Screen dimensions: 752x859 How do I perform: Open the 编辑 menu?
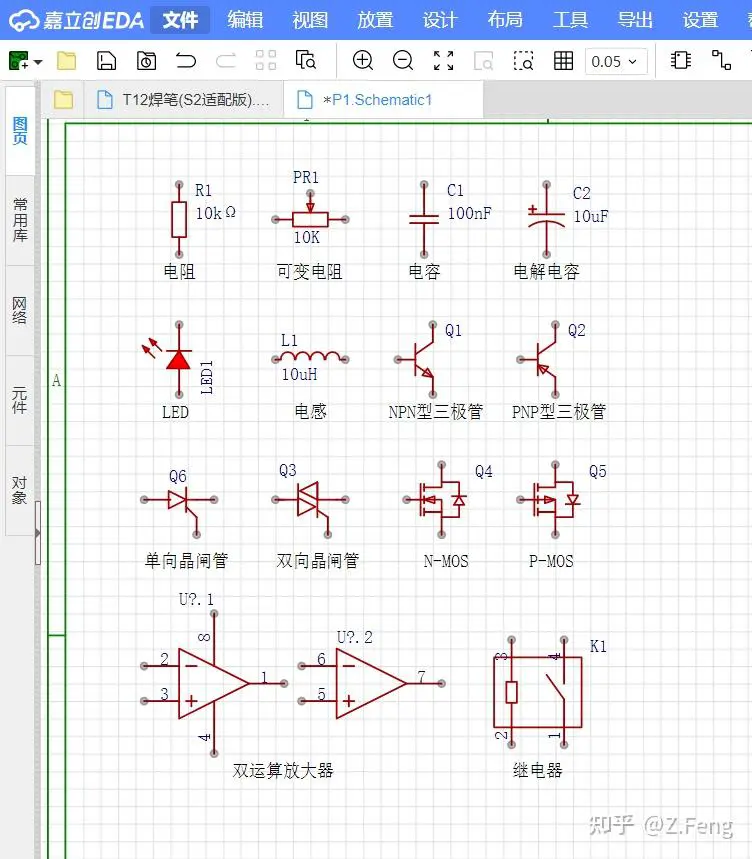tap(245, 20)
